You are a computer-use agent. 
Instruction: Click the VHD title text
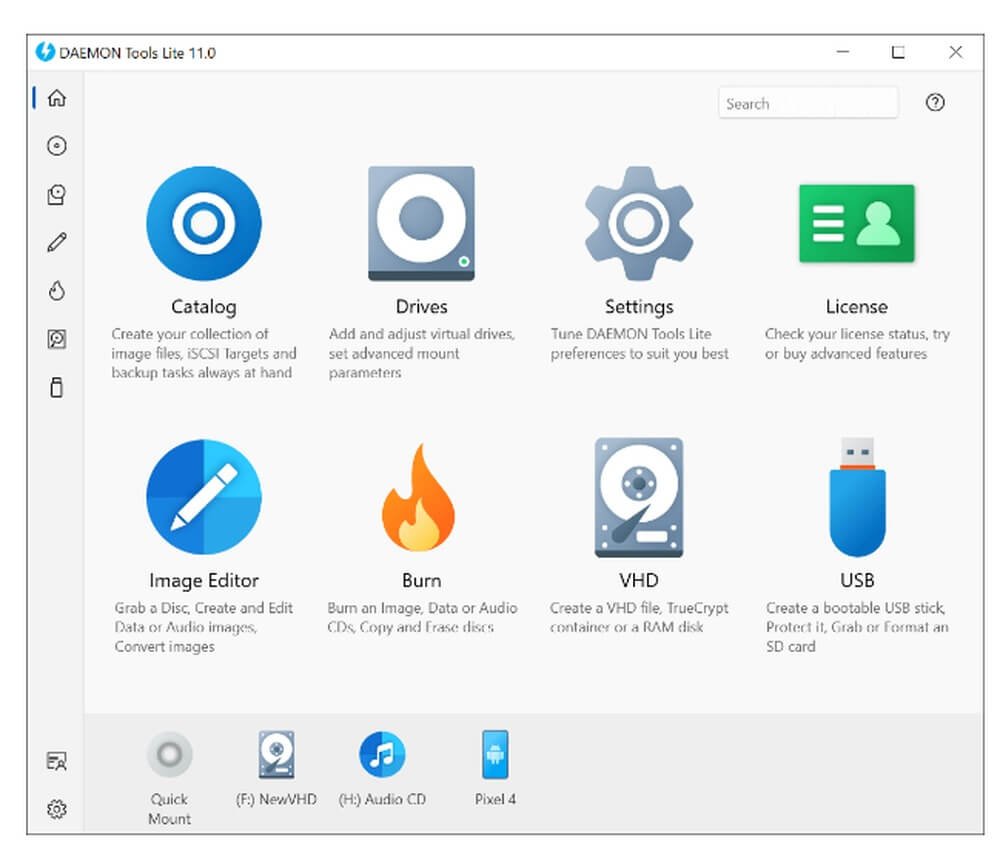pos(639,580)
